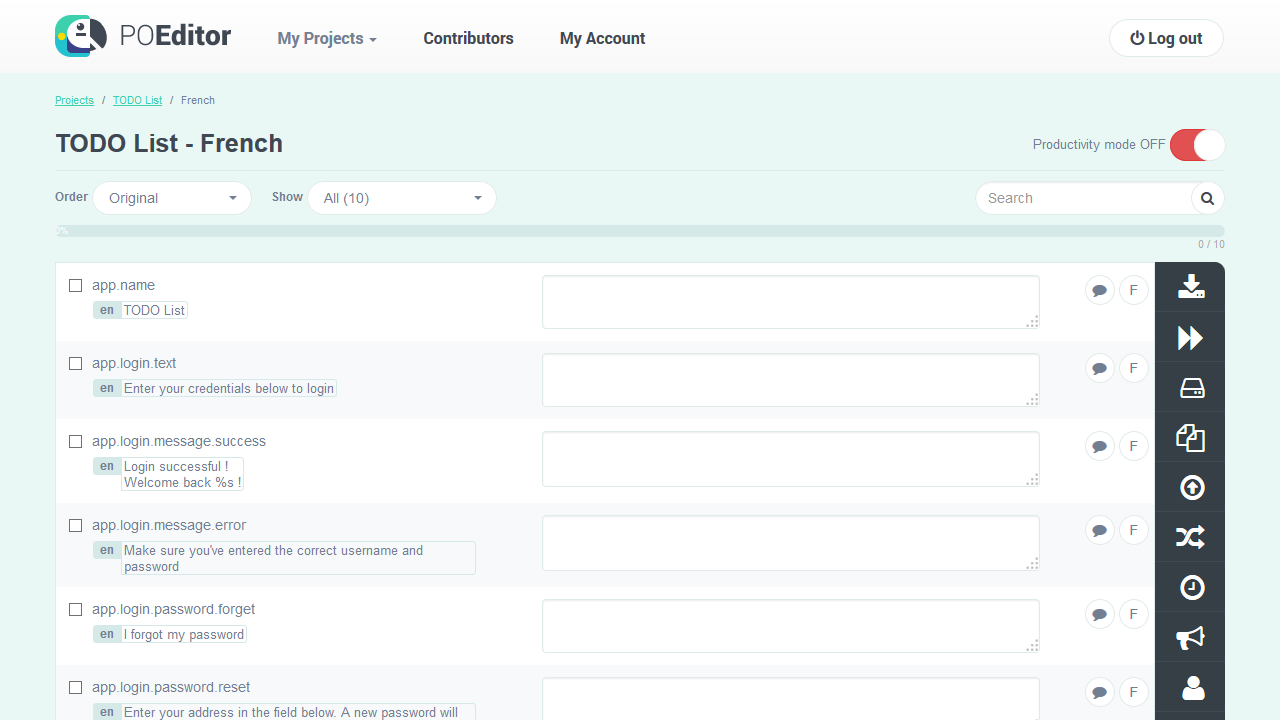Viewport: 1280px width, 720px height.
Task: Click the shuffle arrows sidebar icon
Action: (1190, 537)
